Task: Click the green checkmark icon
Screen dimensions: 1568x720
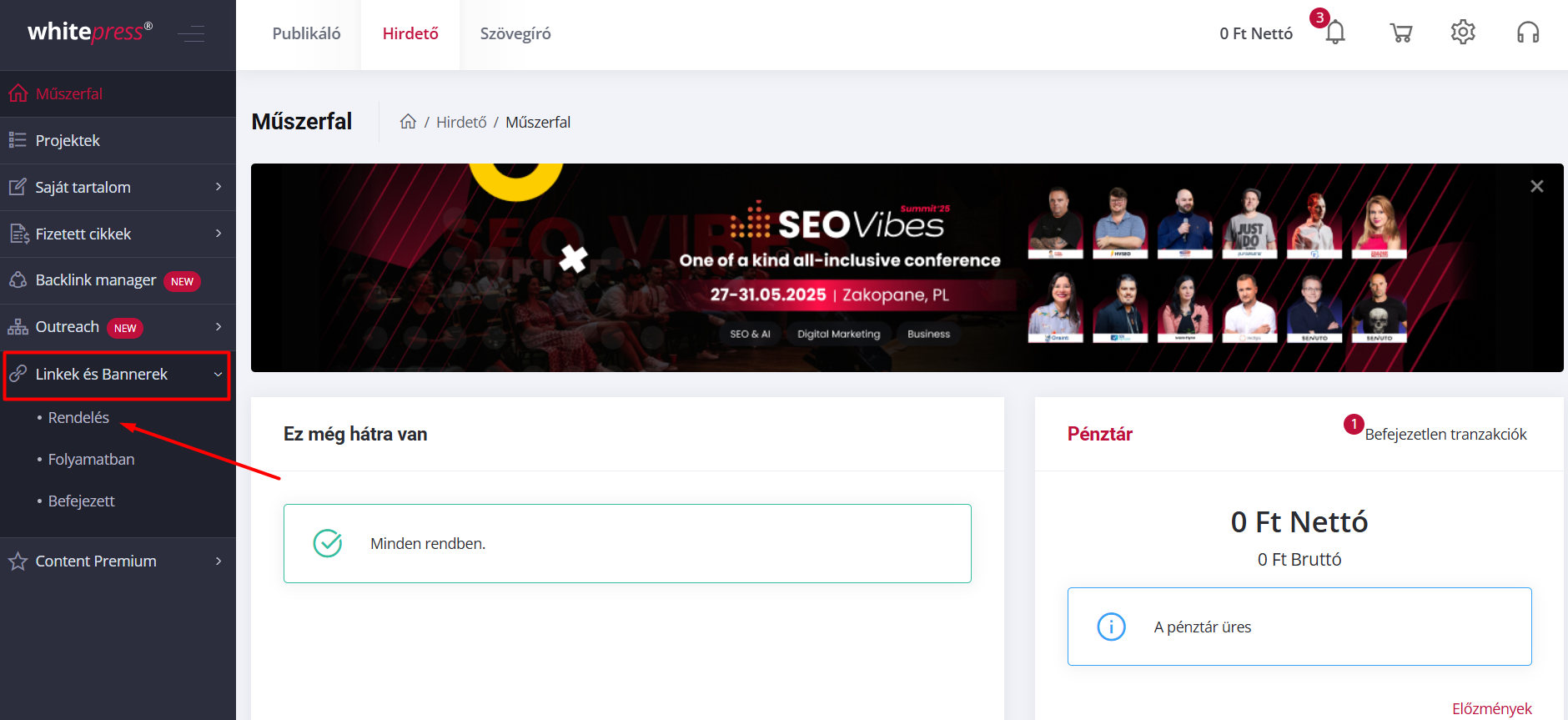Action: tap(328, 543)
